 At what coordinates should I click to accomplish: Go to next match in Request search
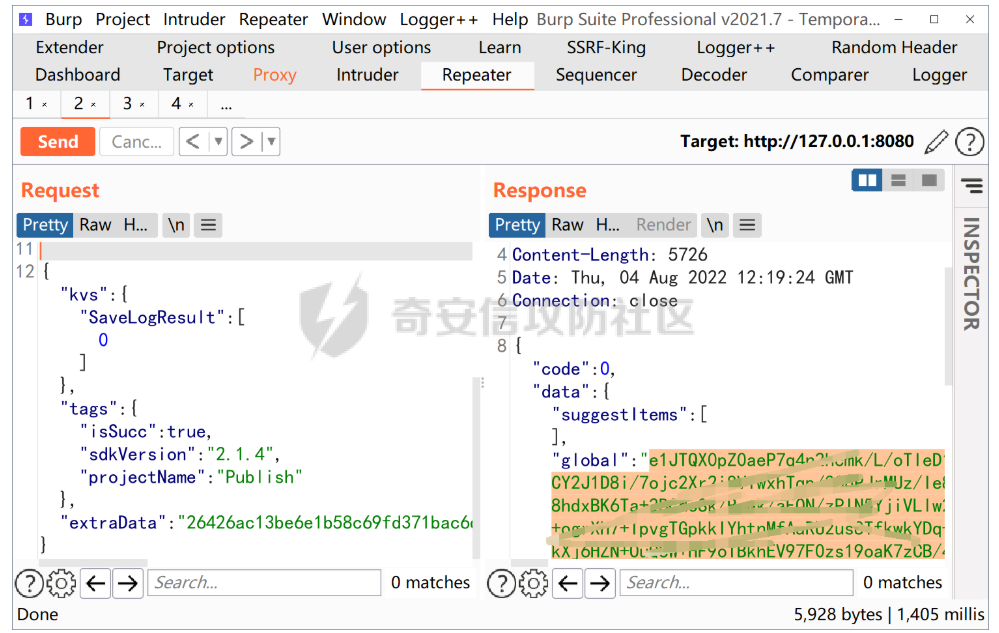tap(128, 583)
